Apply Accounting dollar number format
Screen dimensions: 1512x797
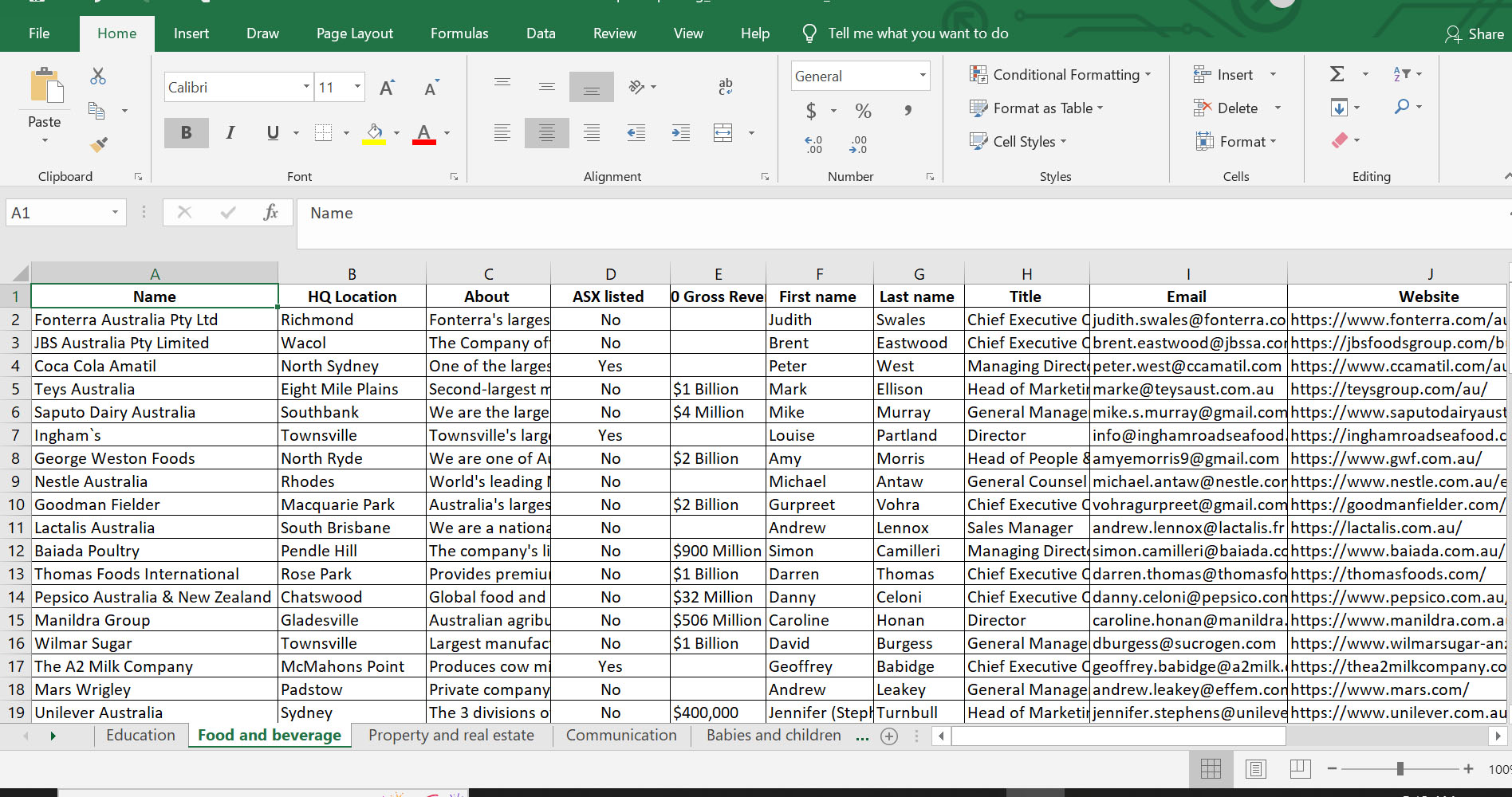[811, 111]
